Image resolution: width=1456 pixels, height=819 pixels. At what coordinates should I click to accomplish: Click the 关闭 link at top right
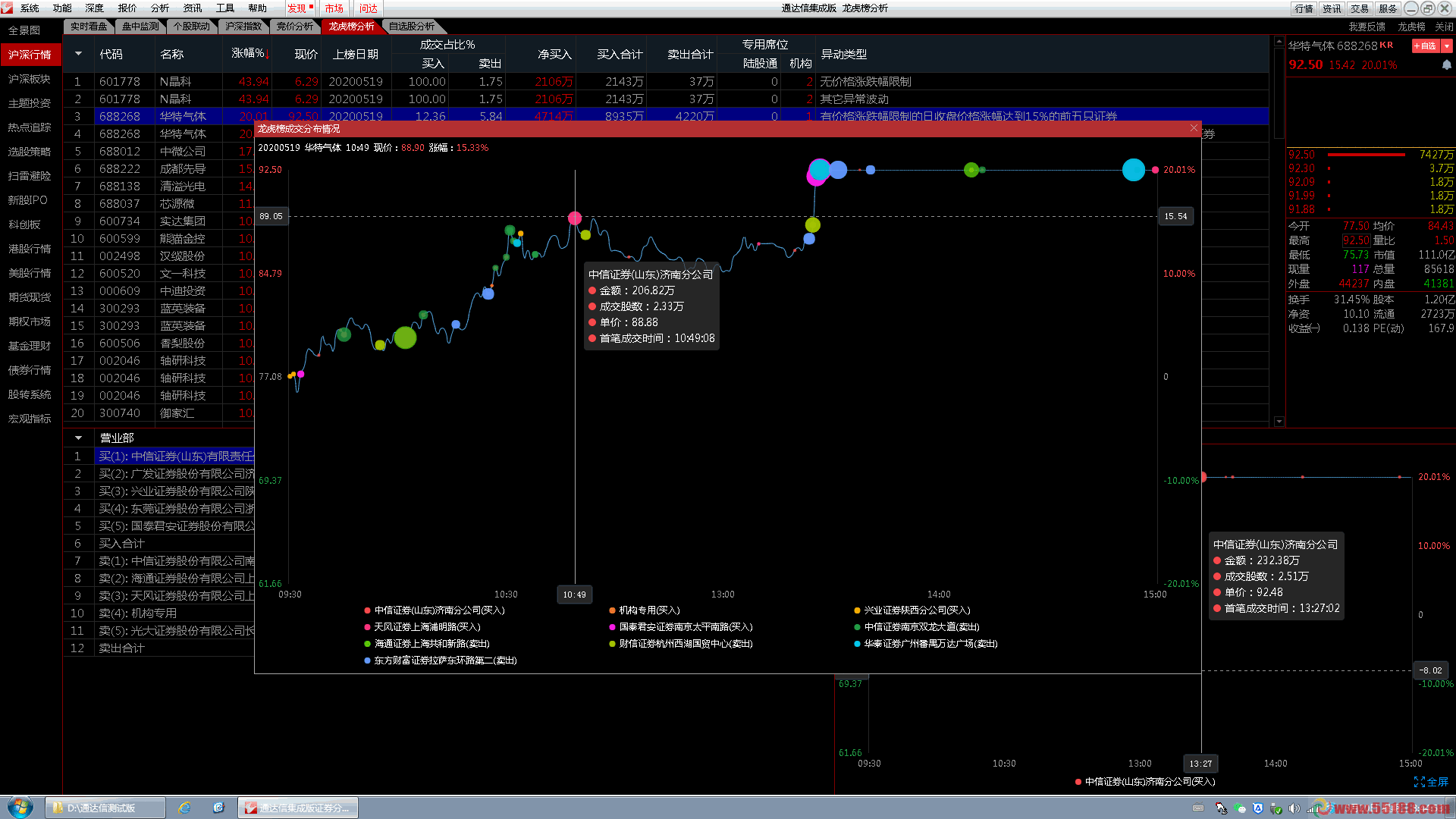click(x=1444, y=27)
